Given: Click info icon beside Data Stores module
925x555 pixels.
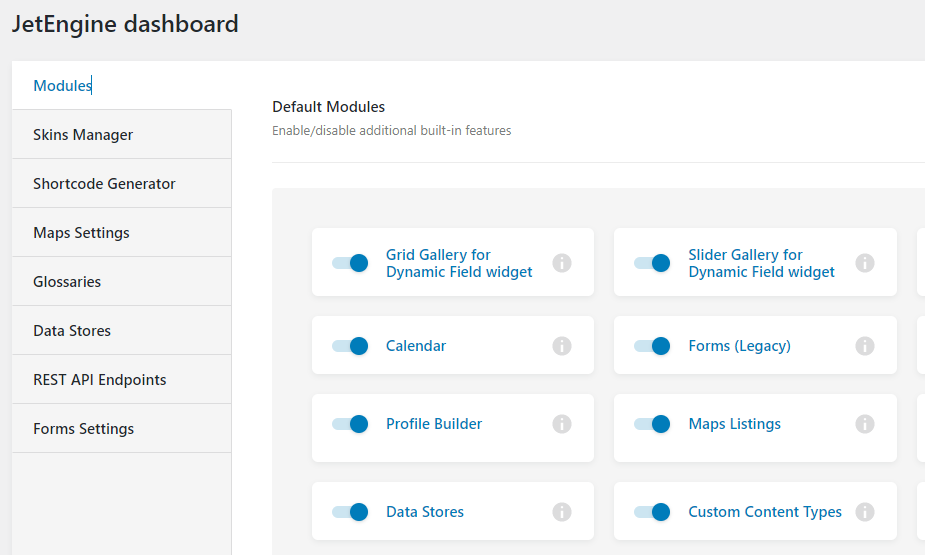Looking at the screenshot, I should pyautogui.click(x=562, y=512).
